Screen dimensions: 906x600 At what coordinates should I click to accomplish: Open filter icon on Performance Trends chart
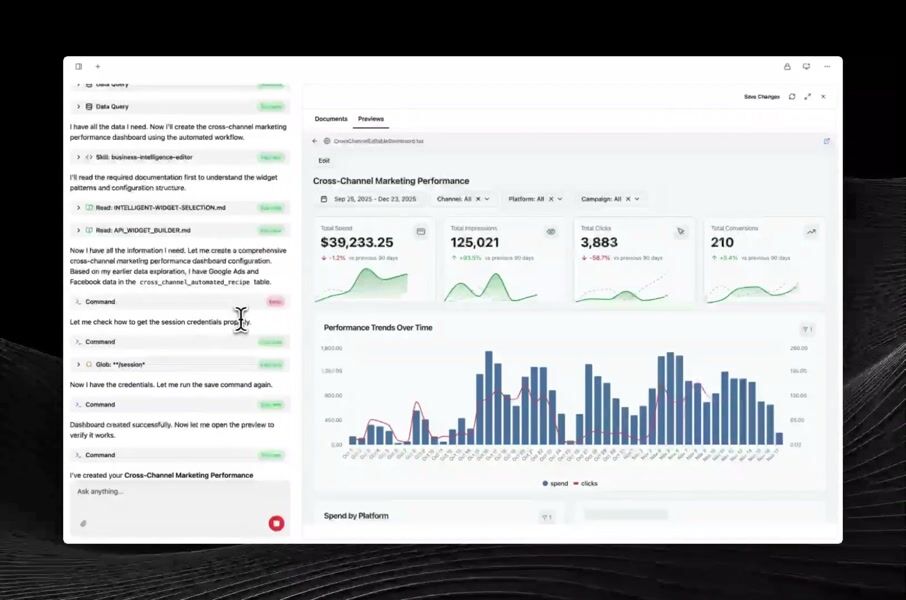(807, 329)
